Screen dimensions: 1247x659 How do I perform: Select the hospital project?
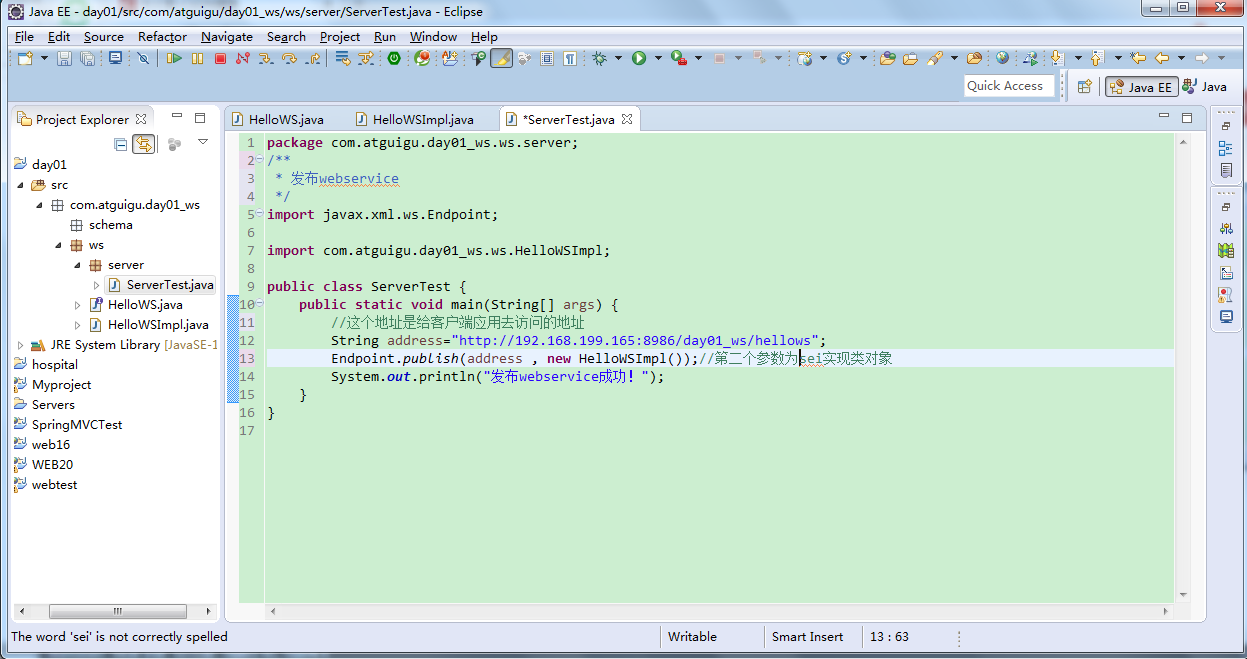tap(54, 365)
